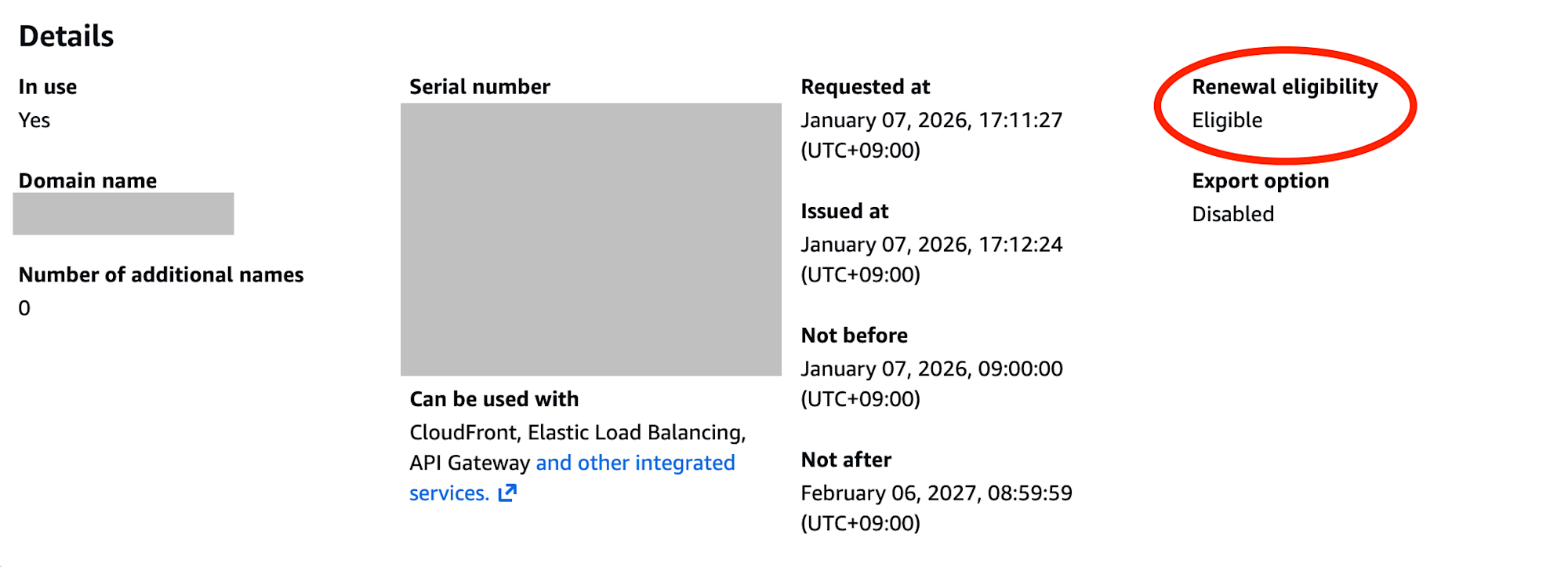The height and width of the screenshot is (567, 1568).
Task: Click the Domain name label
Action: point(87,181)
